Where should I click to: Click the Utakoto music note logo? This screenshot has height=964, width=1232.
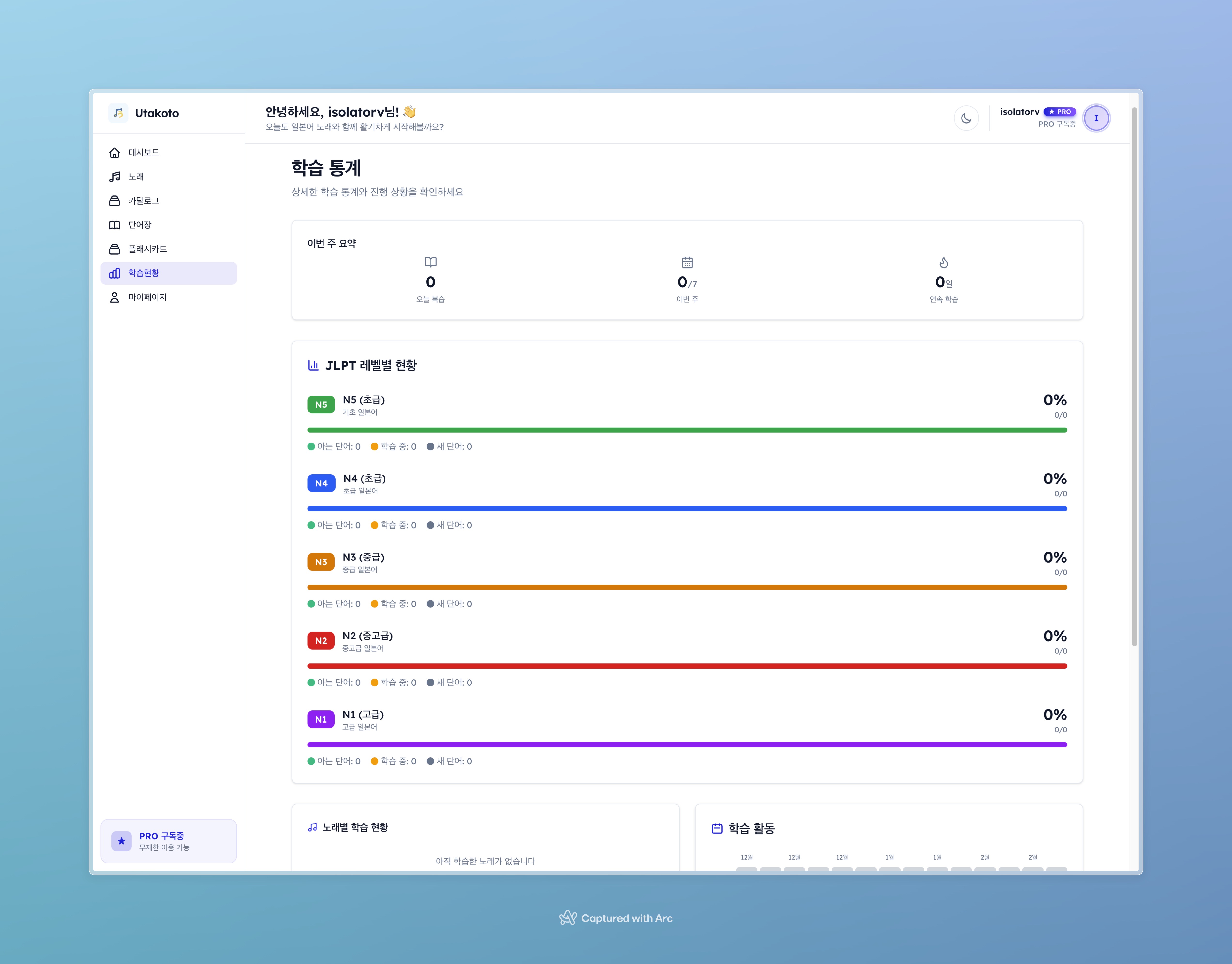click(x=118, y=113)
